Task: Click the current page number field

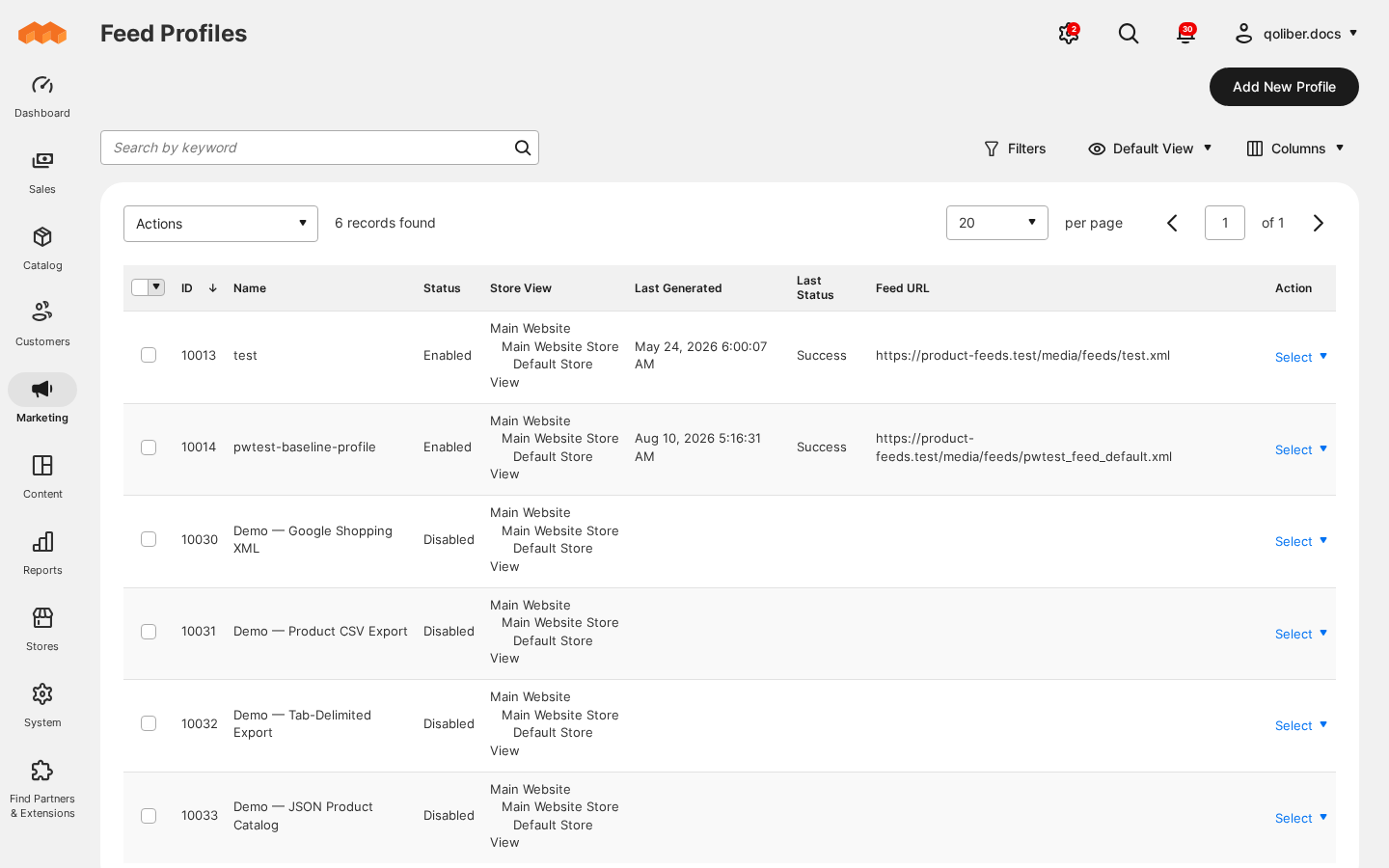Action: [1225, 223]
